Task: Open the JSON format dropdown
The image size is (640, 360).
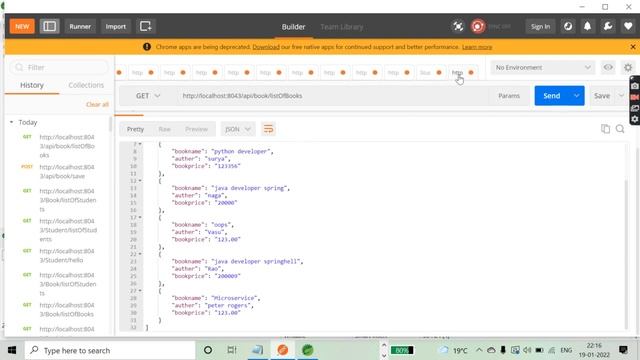Action: pos(238,129)
